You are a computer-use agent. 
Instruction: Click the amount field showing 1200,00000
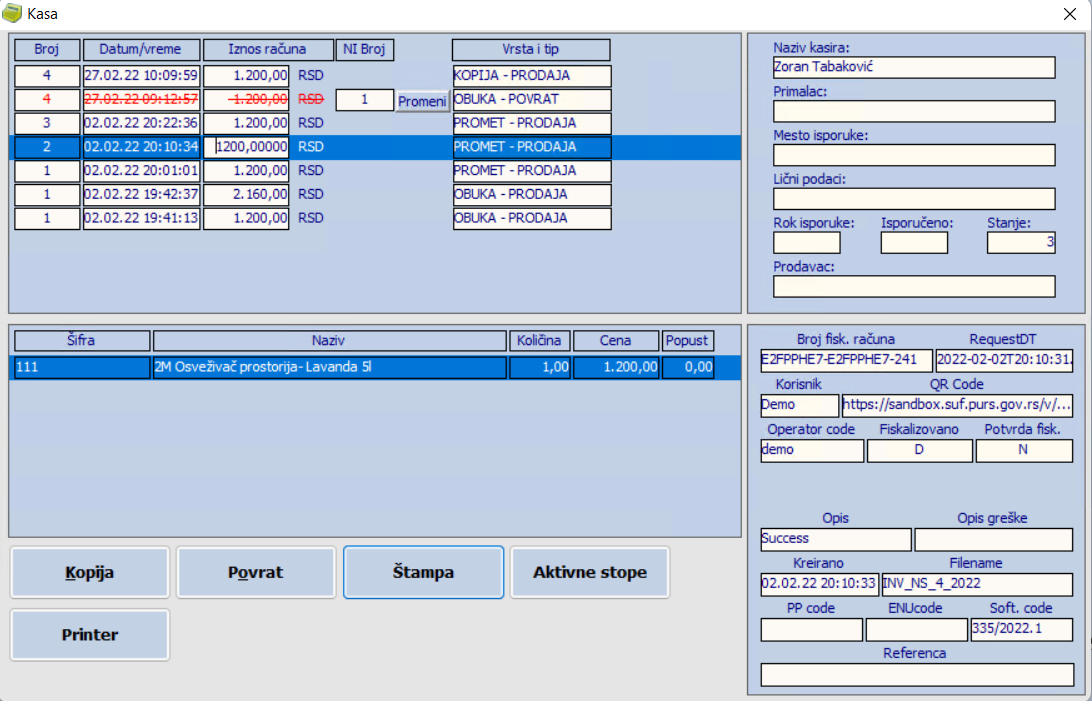click(x=247, y=147)
